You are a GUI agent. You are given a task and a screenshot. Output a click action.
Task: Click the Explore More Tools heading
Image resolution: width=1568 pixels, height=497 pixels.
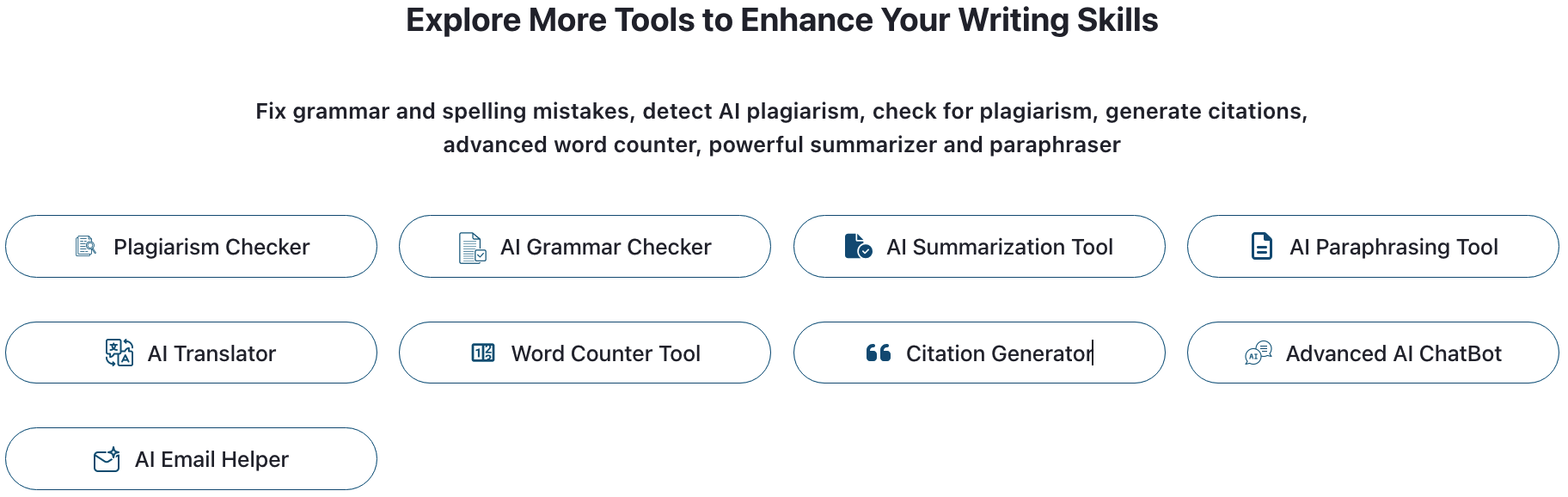tap(782, 21)
